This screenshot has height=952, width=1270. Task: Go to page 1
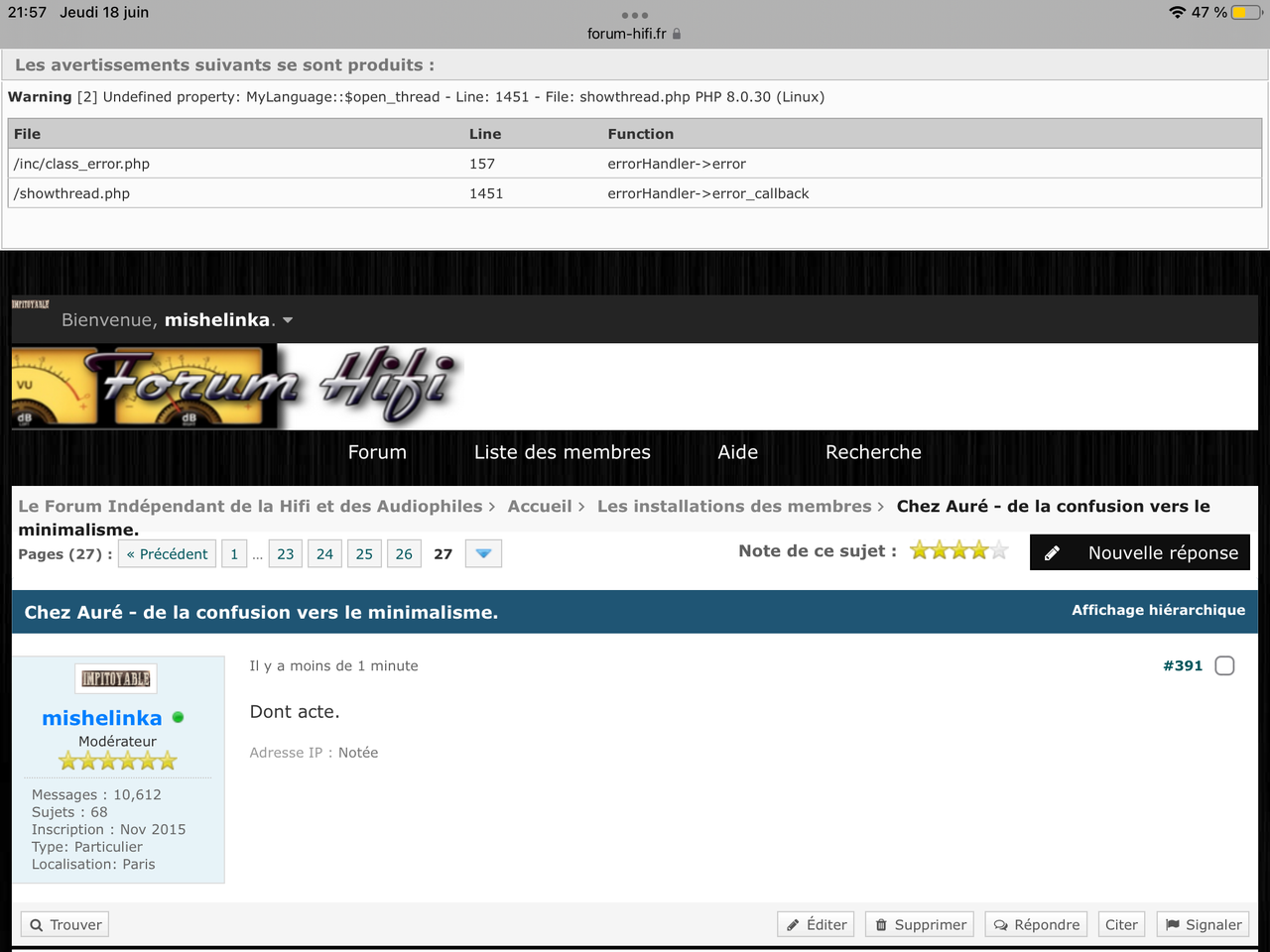[234, 553]
